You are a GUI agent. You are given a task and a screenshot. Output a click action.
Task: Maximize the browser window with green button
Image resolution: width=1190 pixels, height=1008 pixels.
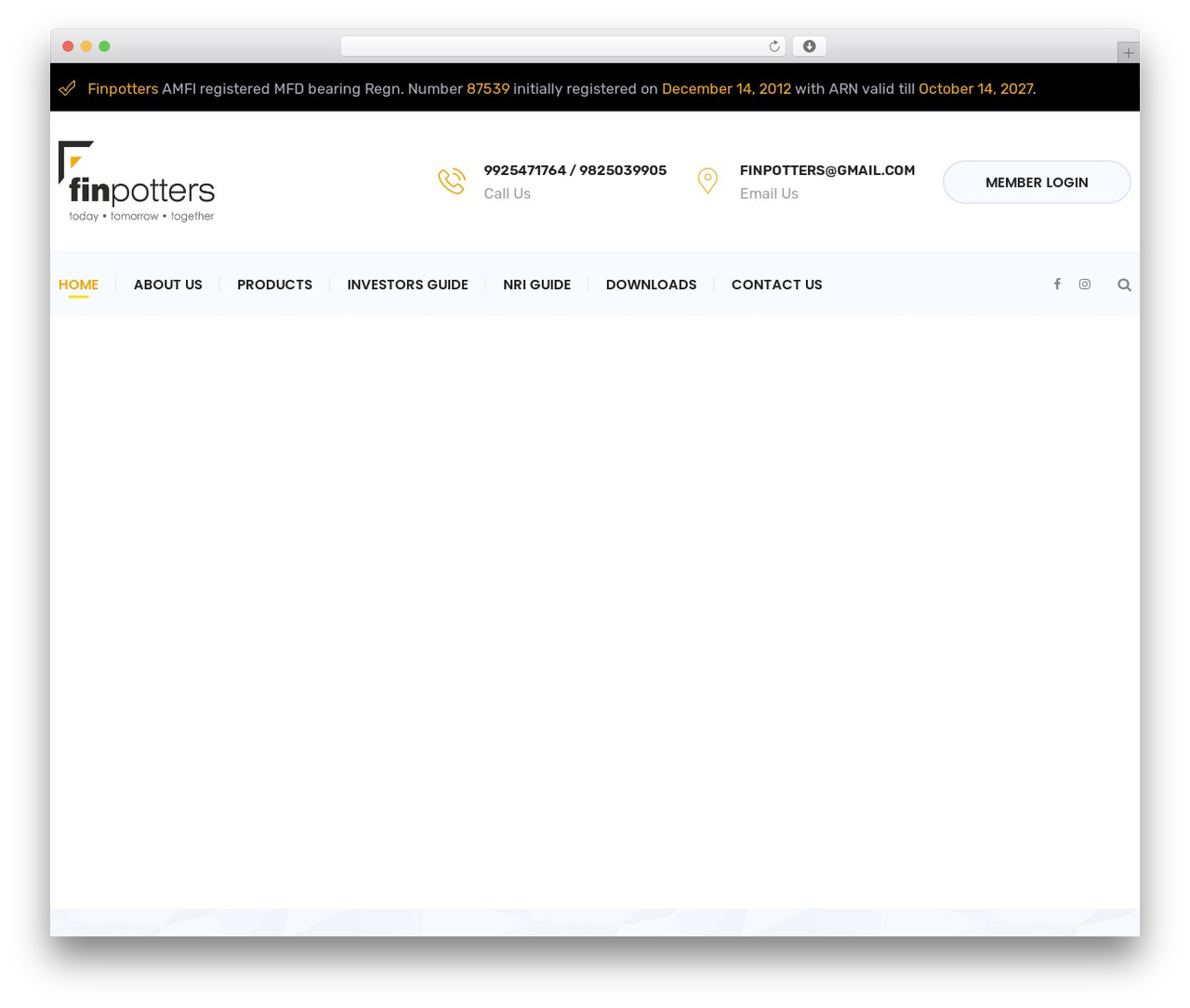pyautogui.click(x=104, y=46)
